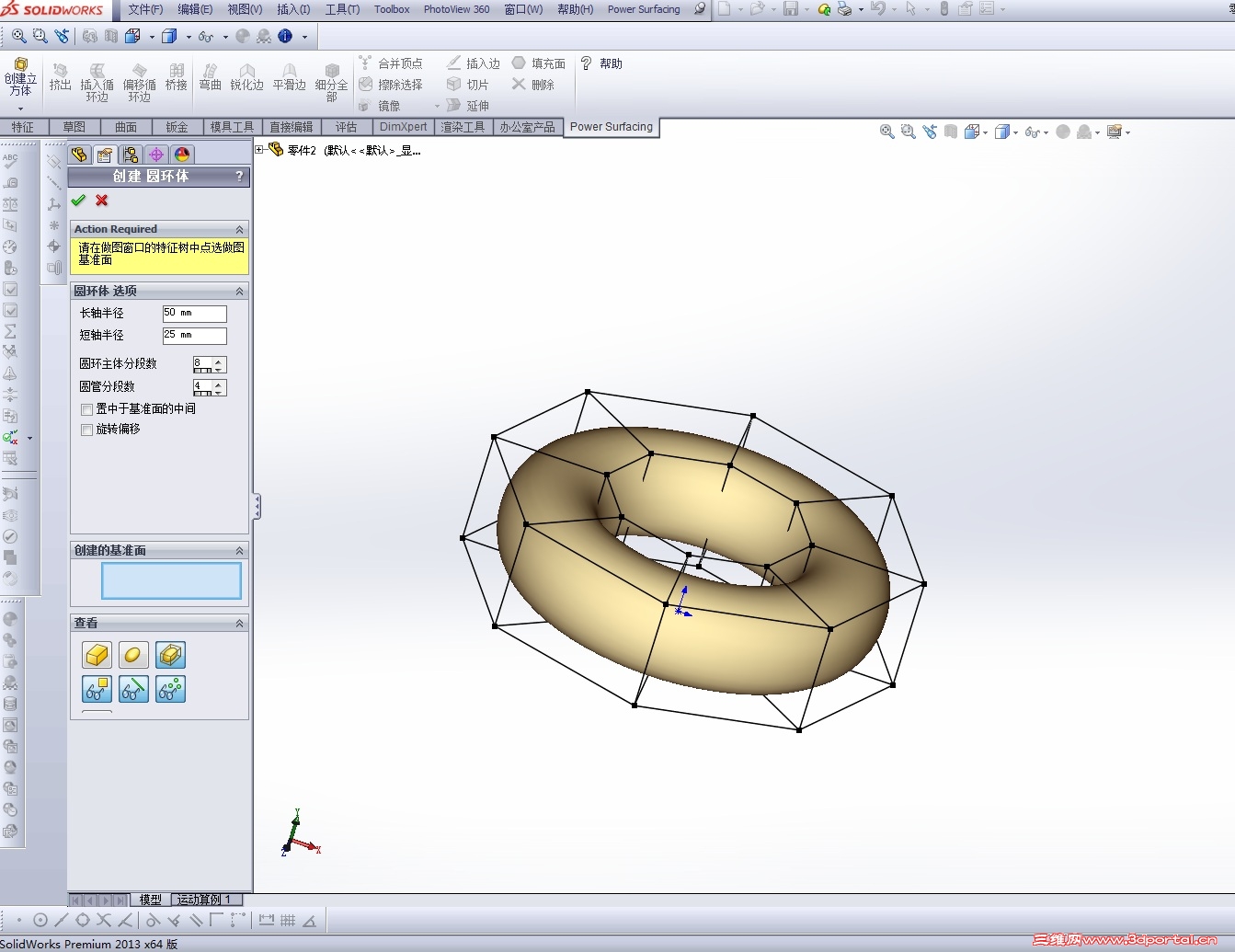Switch to the 特征 ribbon tab
The width and height of the screenshot is (1235, 952).
23,127
